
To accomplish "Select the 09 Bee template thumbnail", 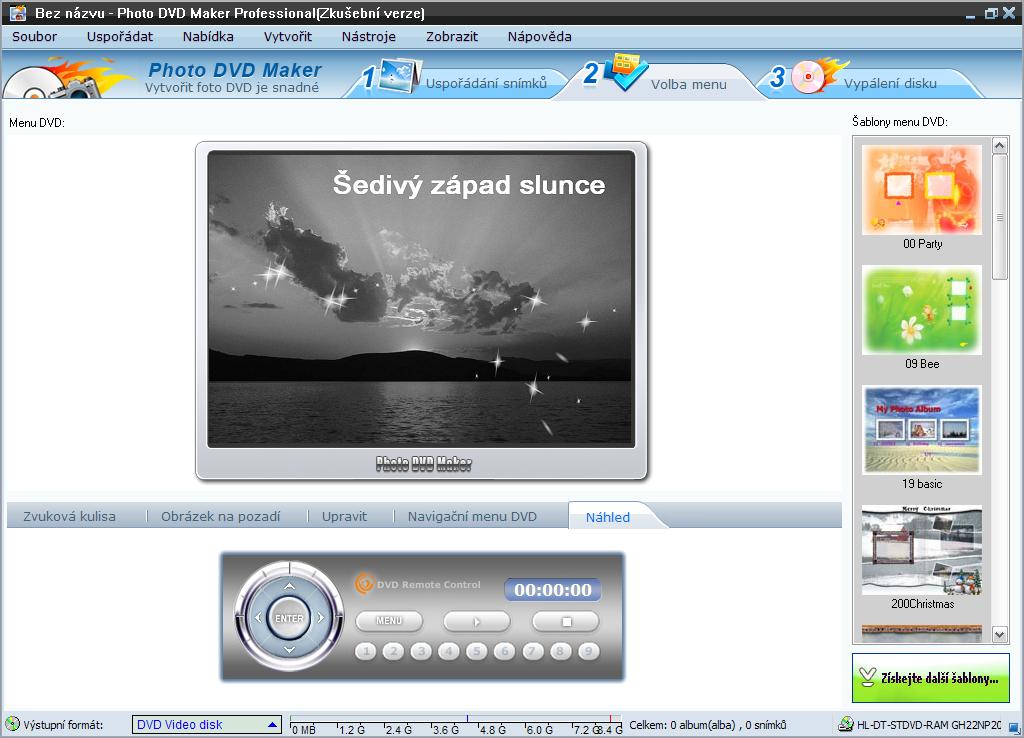I will coord(921,310).
